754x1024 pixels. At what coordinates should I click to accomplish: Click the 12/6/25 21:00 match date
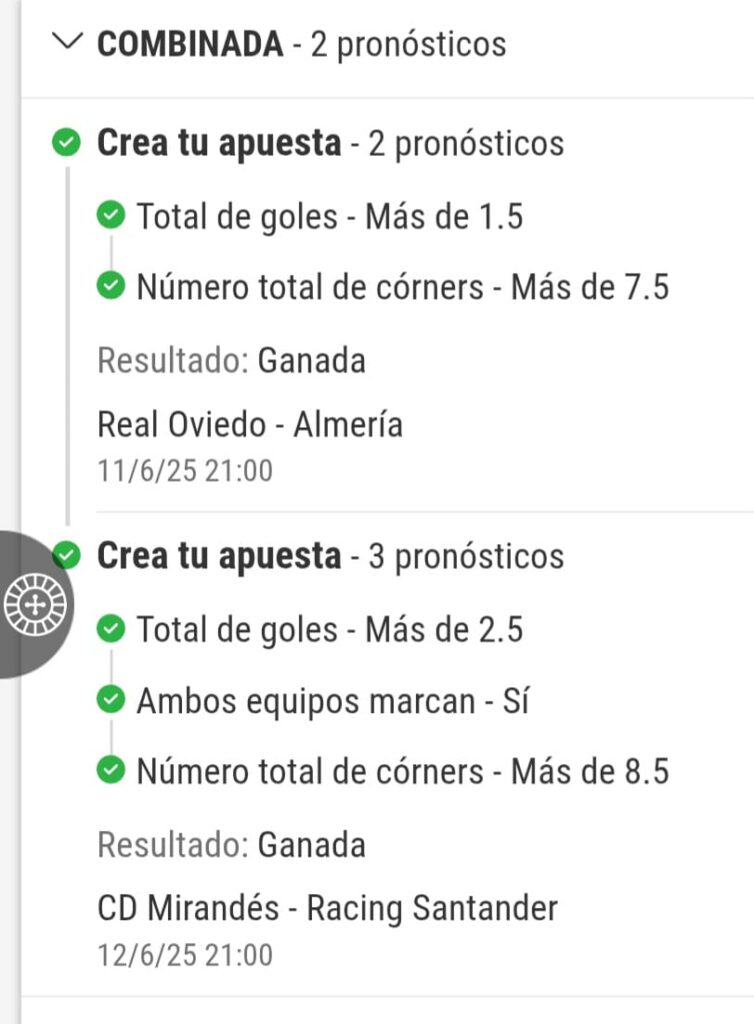(x=185, y=955)
